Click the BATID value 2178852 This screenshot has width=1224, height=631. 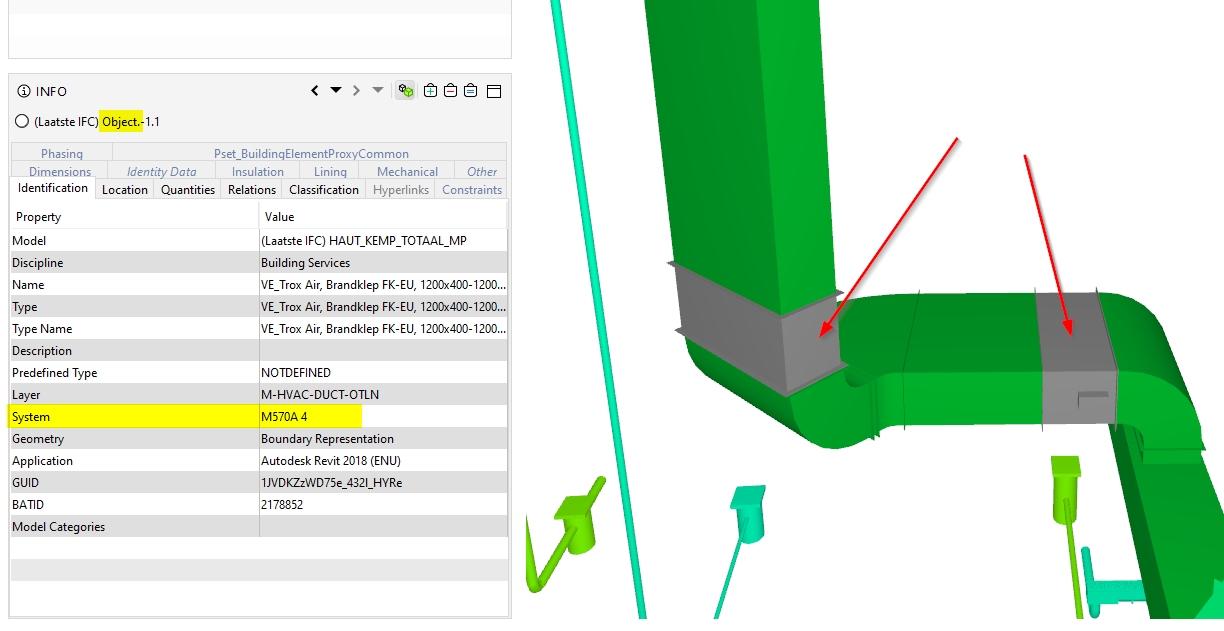(x=282, y=505)
